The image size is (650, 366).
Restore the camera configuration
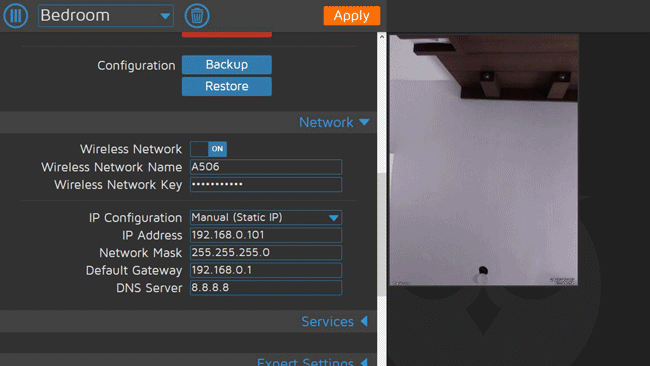point(227,86)
